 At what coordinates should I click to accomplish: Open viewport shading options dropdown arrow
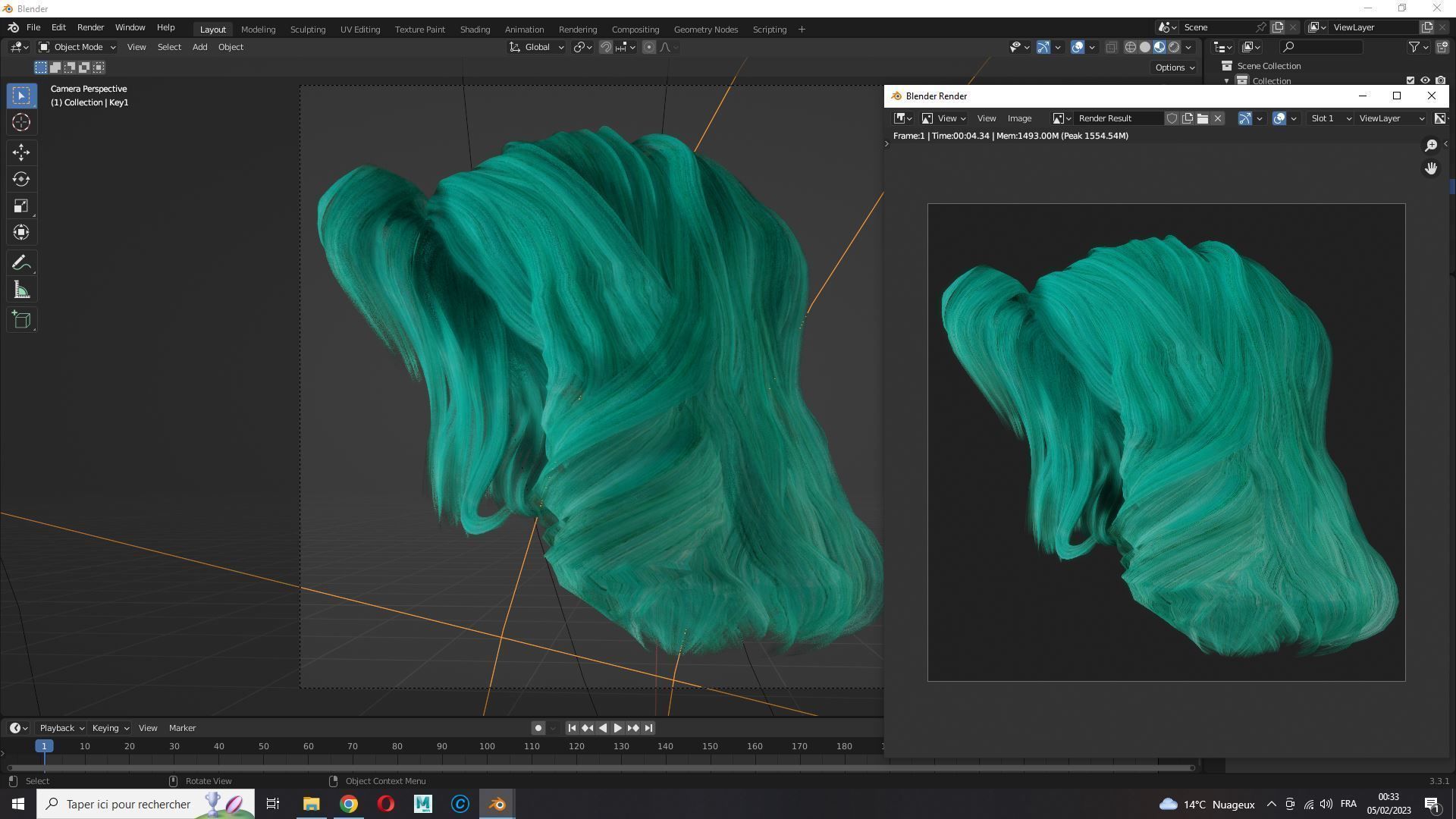(x=1188, y=47)
